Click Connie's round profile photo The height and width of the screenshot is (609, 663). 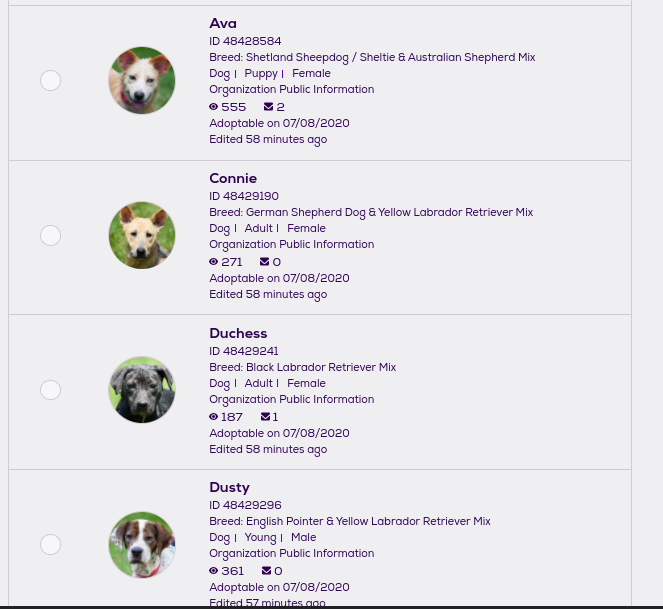[142, 235]
